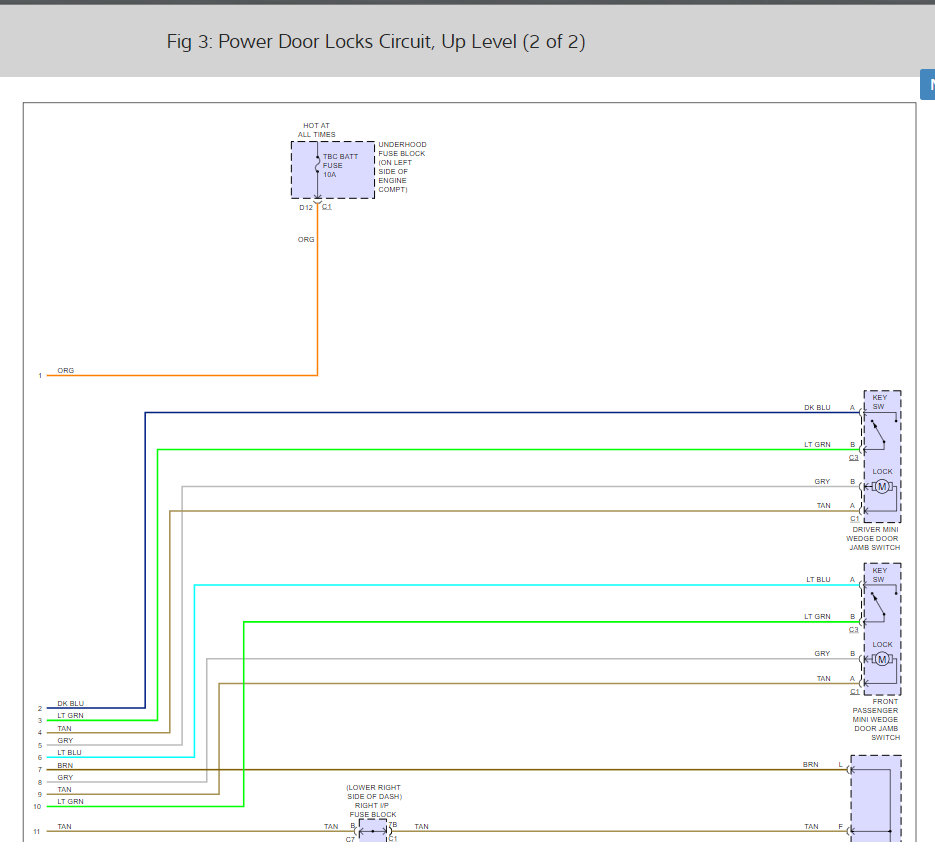Click the front passenger lock motor symbol
The height and width of the screenshot is (857, 935).
pos(882,659)
